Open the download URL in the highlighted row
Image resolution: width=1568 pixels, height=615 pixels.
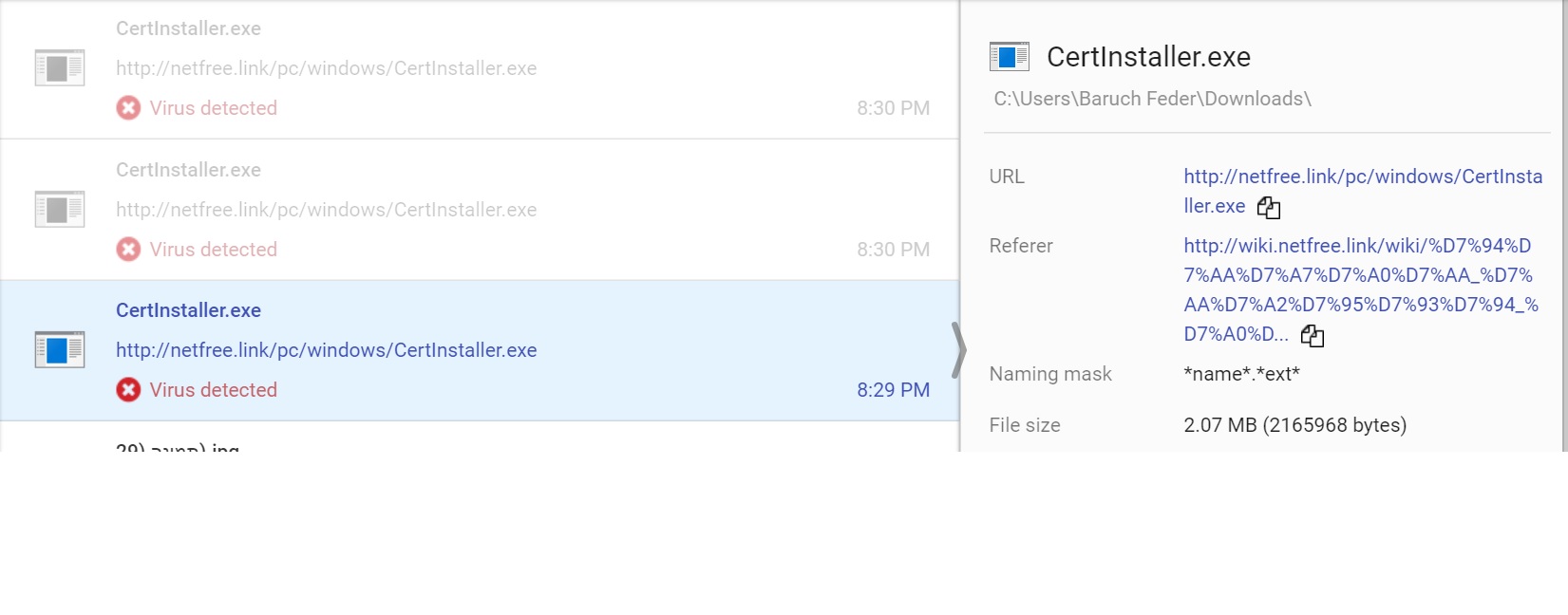click(x=326, y=350)
